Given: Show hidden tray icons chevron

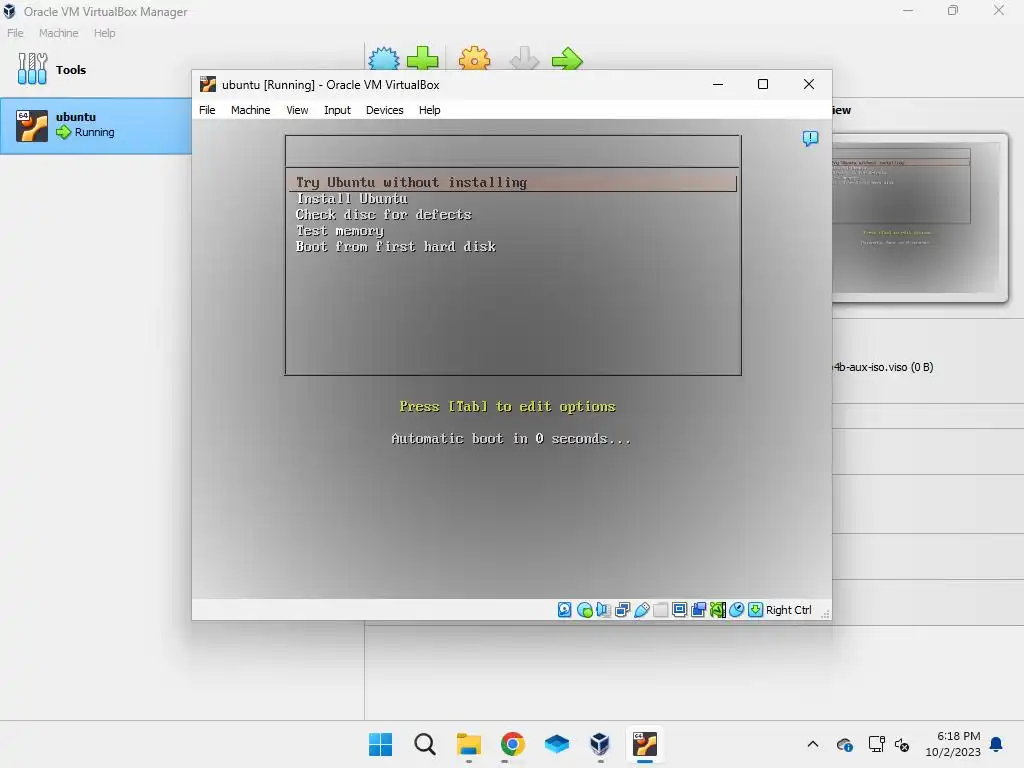Looking at the screenshot, I should (812, 744).
